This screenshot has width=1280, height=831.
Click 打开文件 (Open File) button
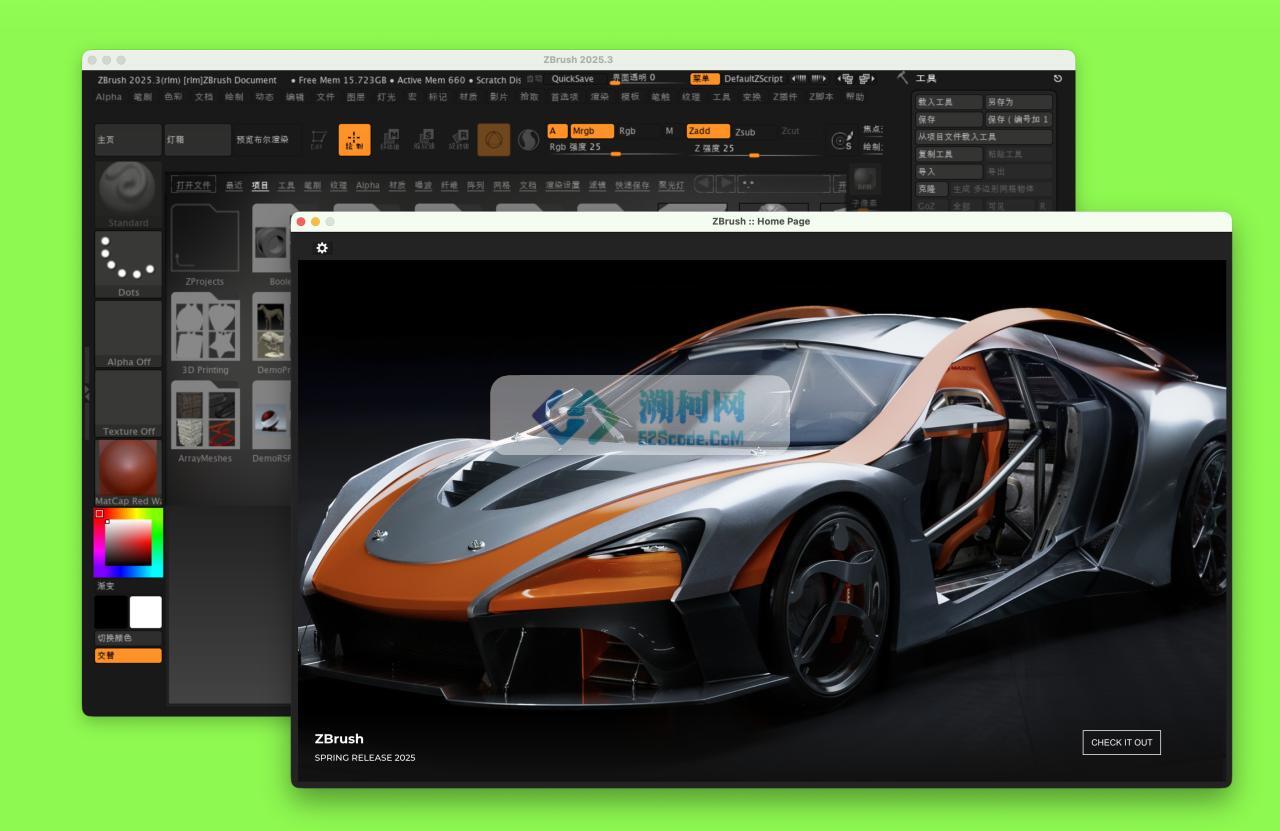(x=194, y=185)
